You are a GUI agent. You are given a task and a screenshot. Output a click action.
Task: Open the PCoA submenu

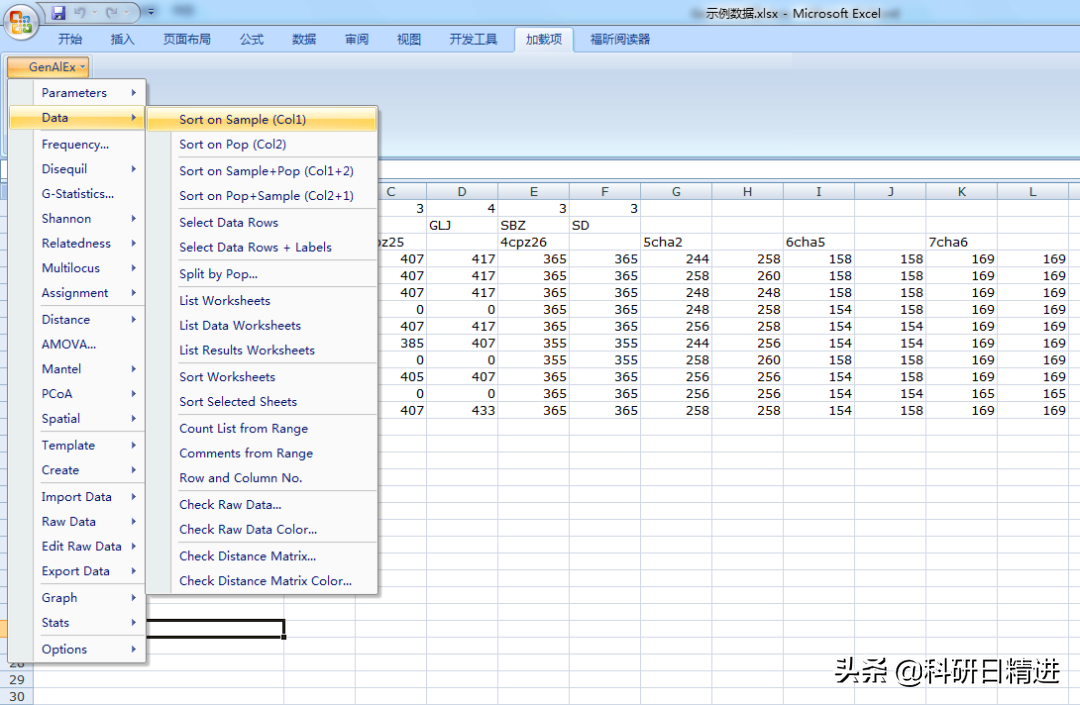click(77, 394)
